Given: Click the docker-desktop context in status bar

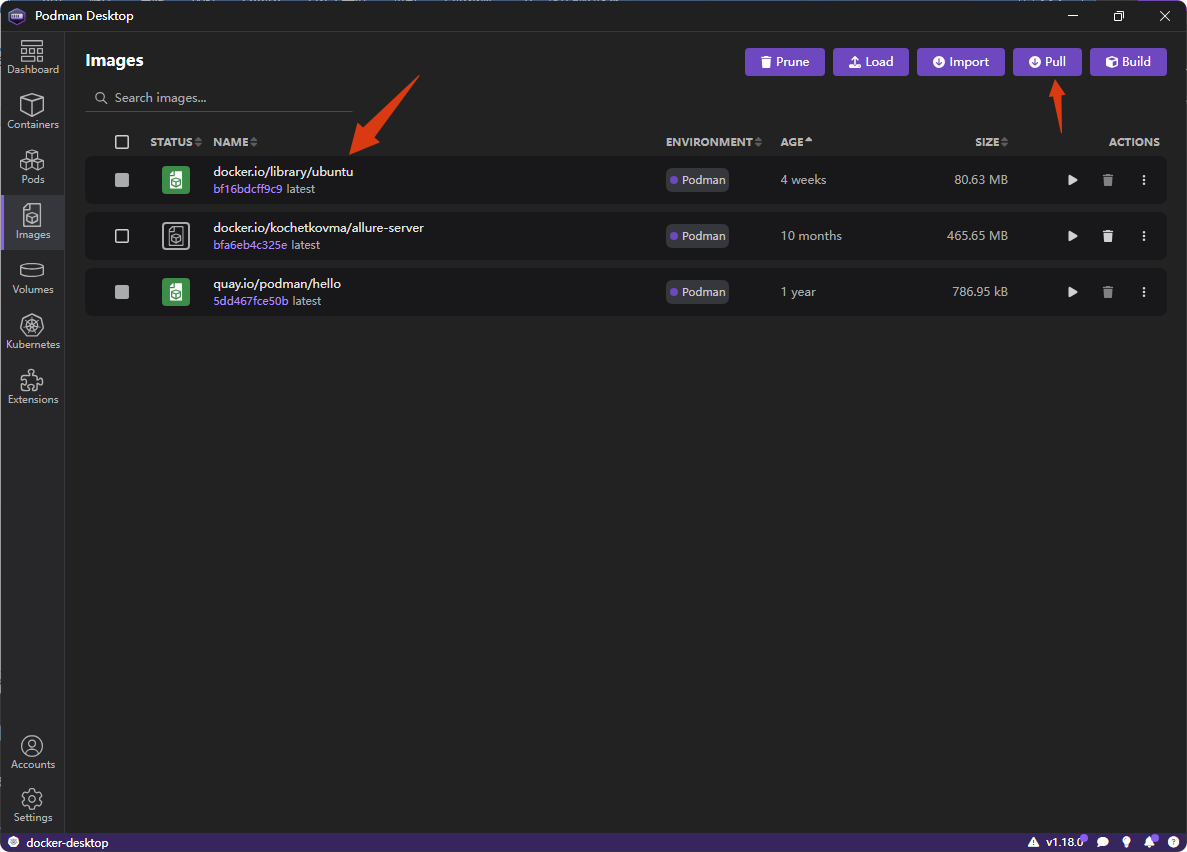Looking at the screenshot, I should [58, 843].
